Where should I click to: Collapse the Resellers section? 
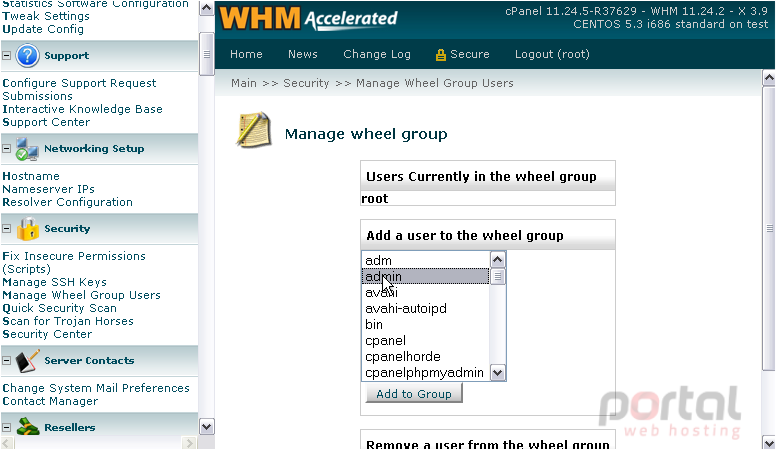(x=6, y=427)
